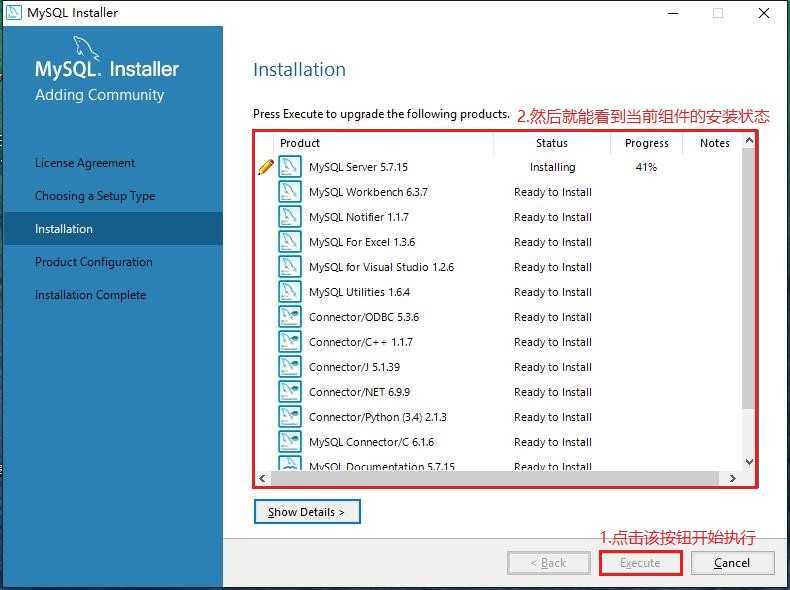
Task: Open the Product Configuration step
Action: coord(93,262)
